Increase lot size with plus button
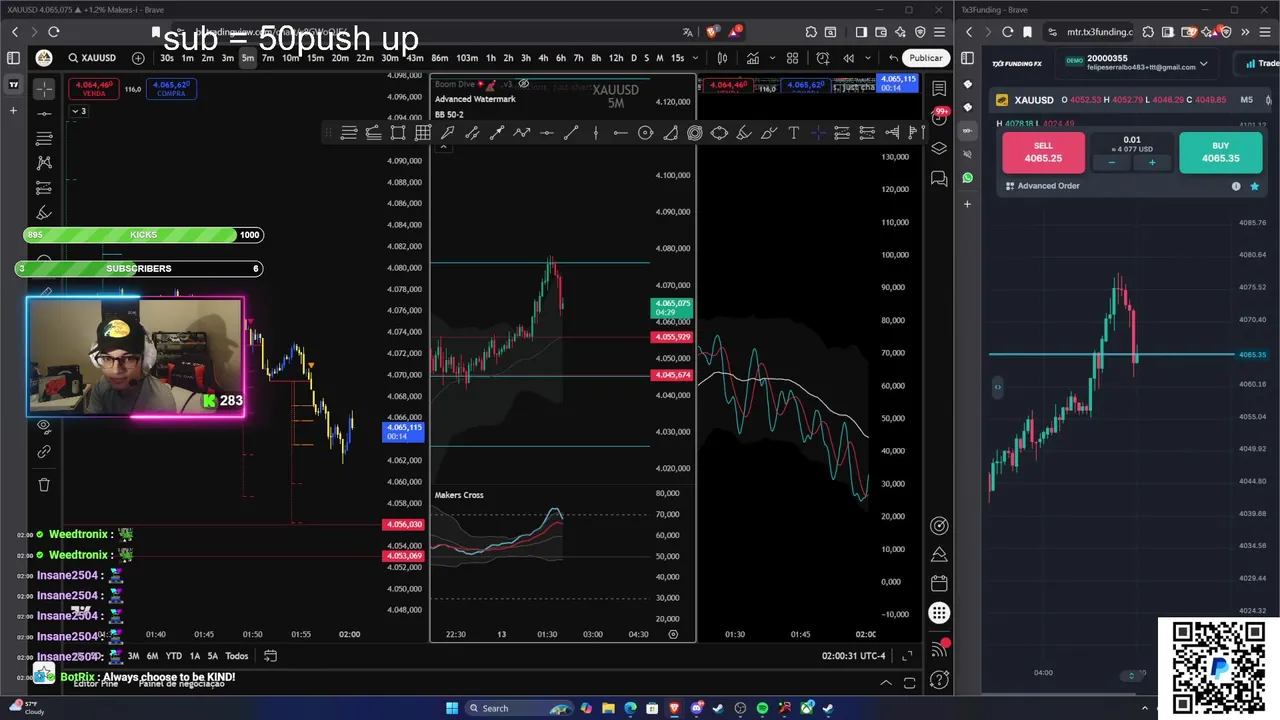The width and height of the screenshot is (1280, 720). pos(1152,163)
